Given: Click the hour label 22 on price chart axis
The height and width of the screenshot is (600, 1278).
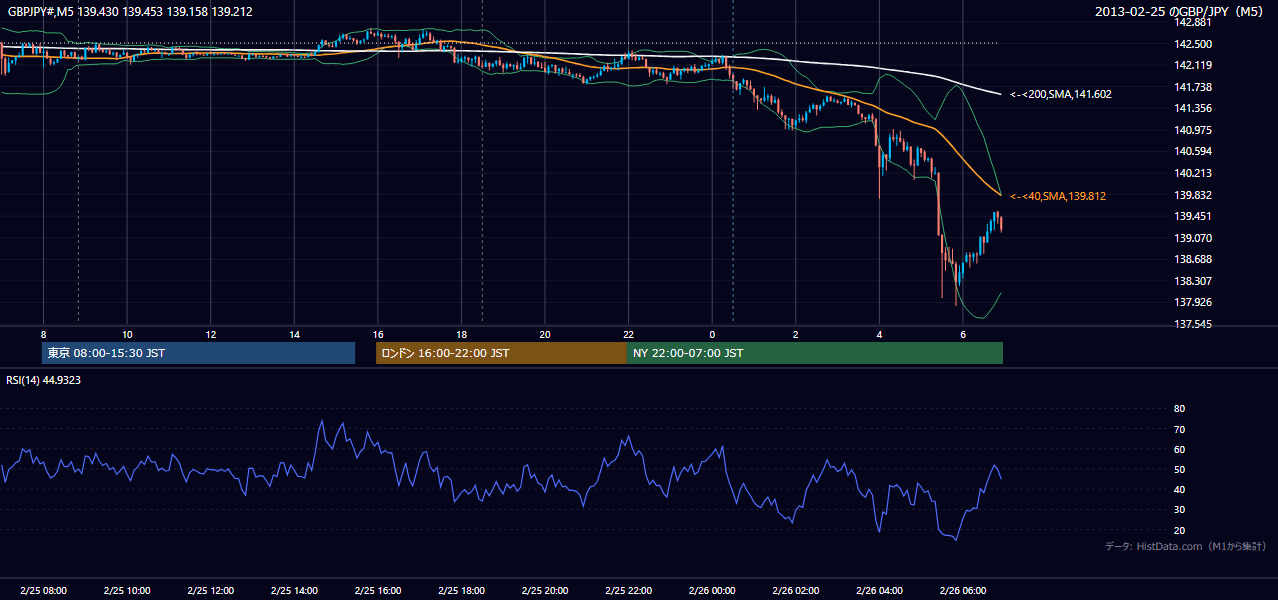Looking at the screenshot, I should (x=628, y=334).
